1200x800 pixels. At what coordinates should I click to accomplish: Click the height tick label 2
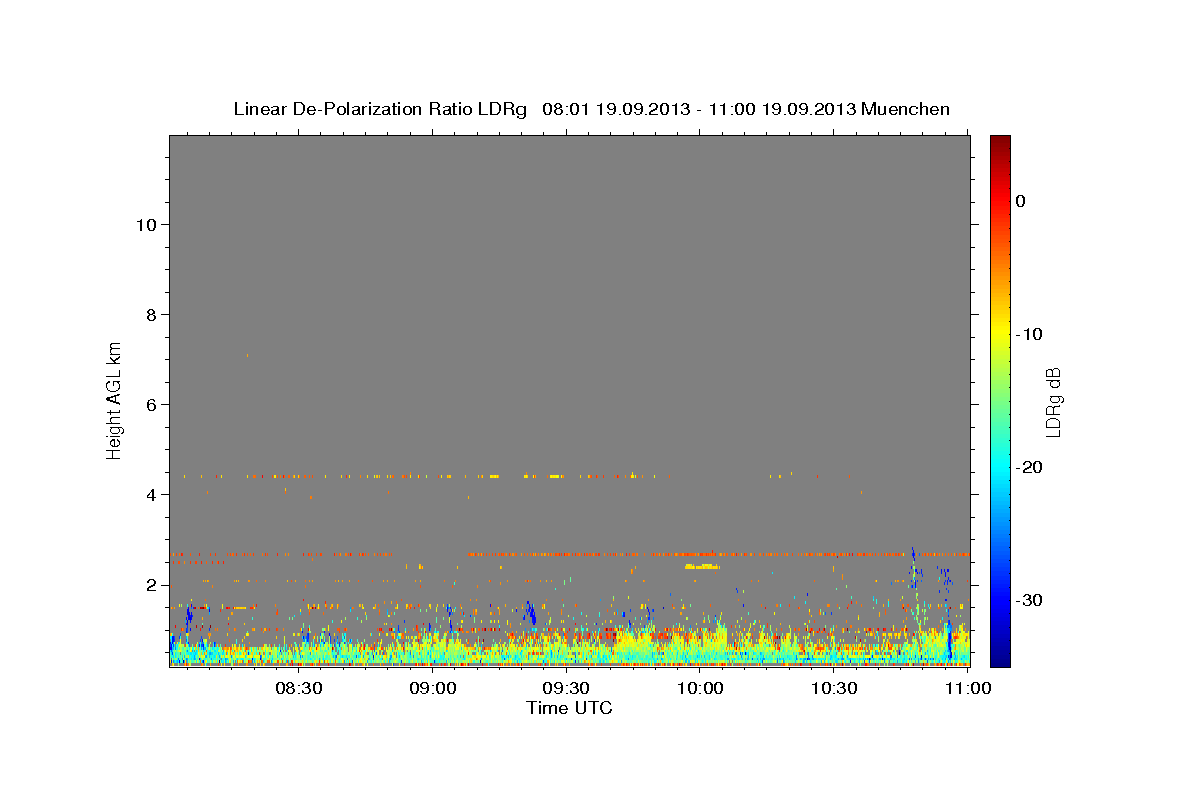tap(150, 584)
